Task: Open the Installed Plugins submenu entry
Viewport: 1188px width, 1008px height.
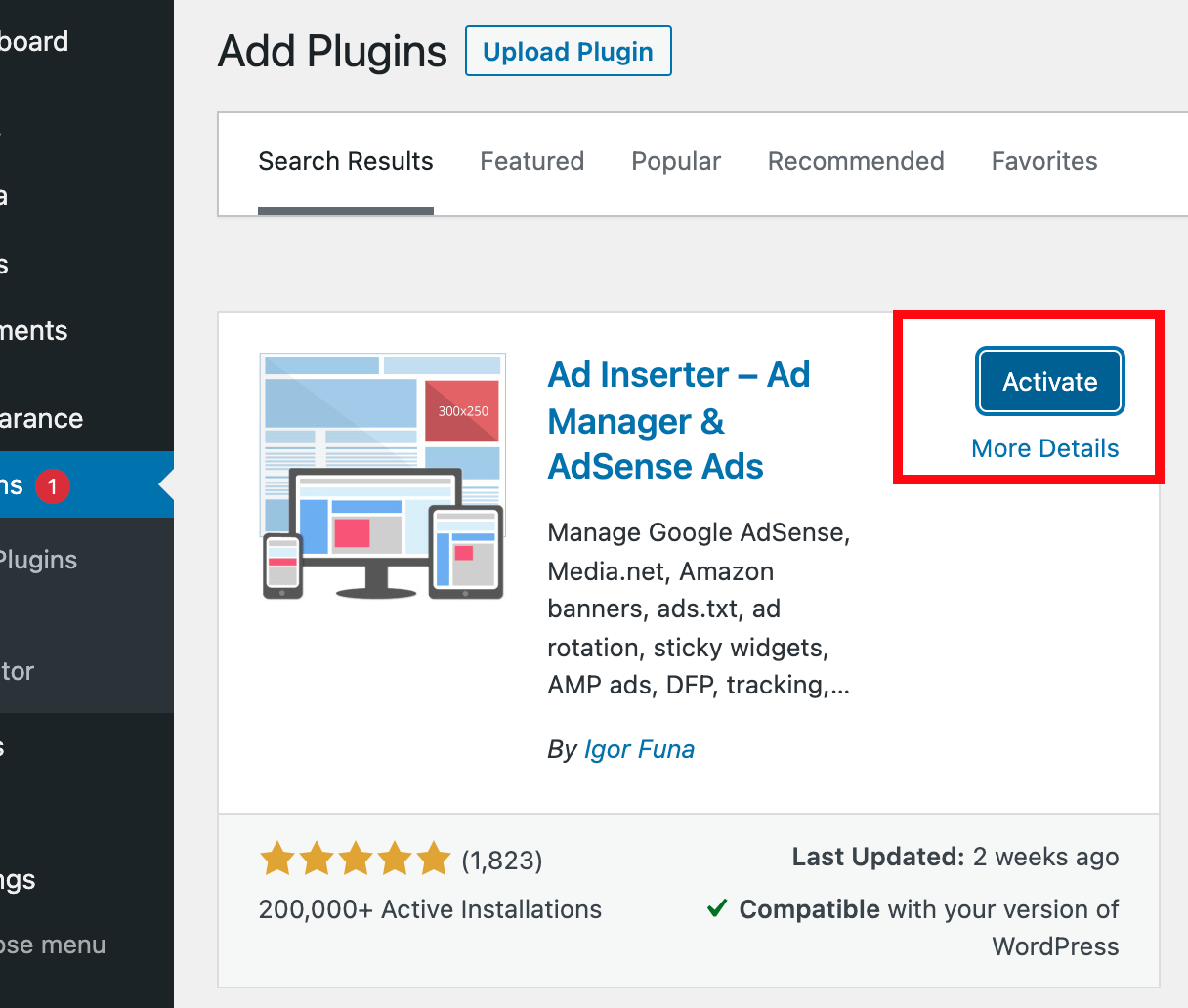Action: 39,560
